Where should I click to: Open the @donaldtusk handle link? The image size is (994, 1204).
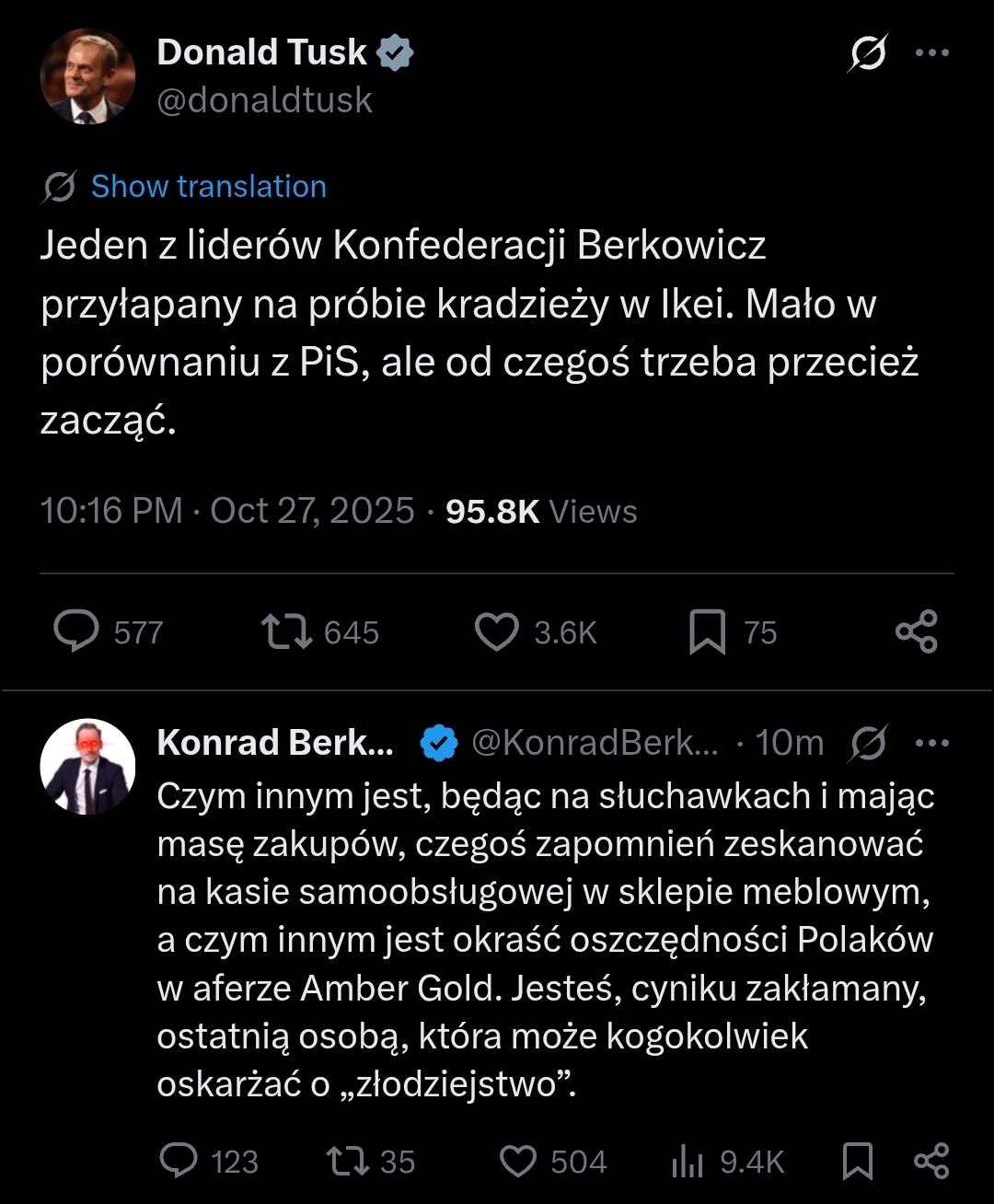[x=265, y=100]
